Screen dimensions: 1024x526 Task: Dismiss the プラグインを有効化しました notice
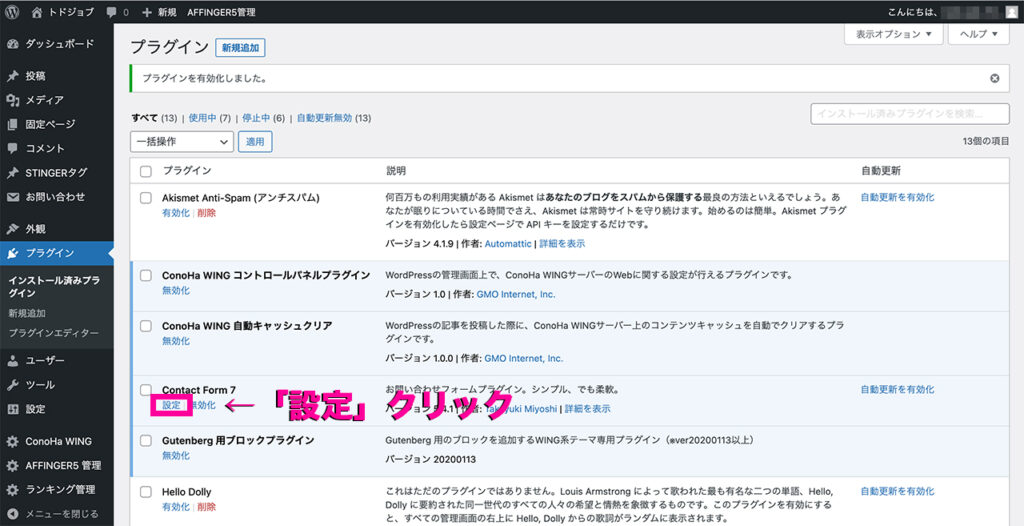tap(995, 78)
